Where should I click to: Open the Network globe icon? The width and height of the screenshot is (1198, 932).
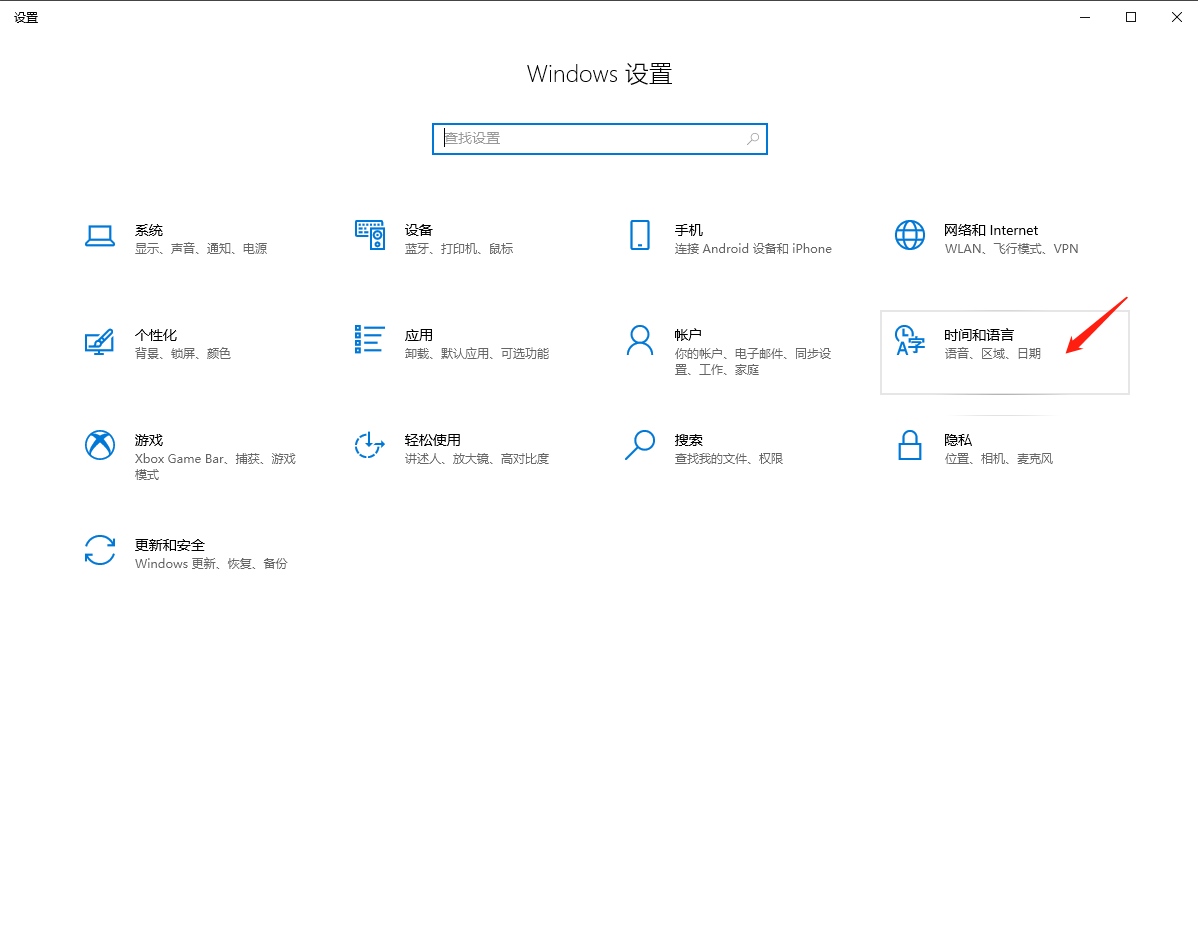tap(909, 235)
